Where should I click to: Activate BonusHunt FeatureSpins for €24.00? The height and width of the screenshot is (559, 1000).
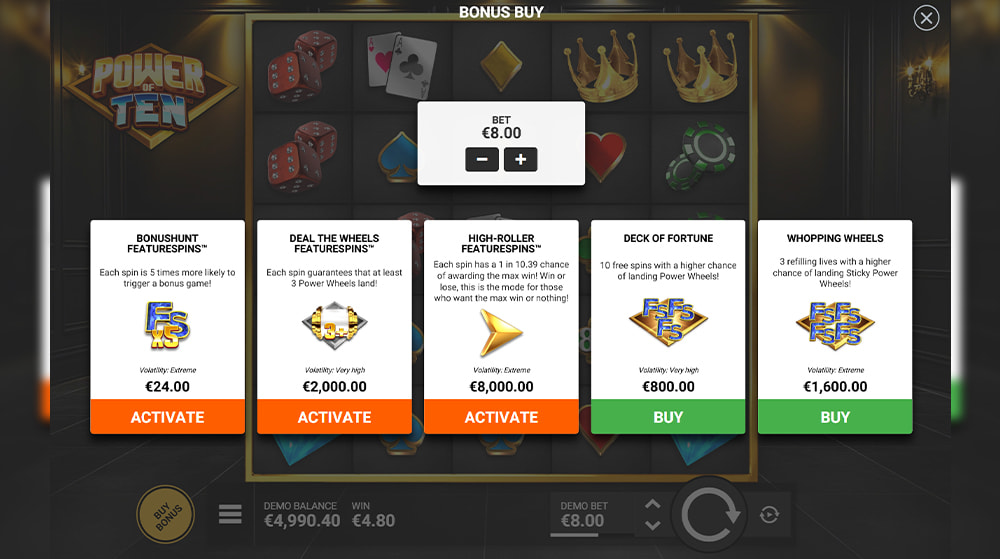(168, 417)
